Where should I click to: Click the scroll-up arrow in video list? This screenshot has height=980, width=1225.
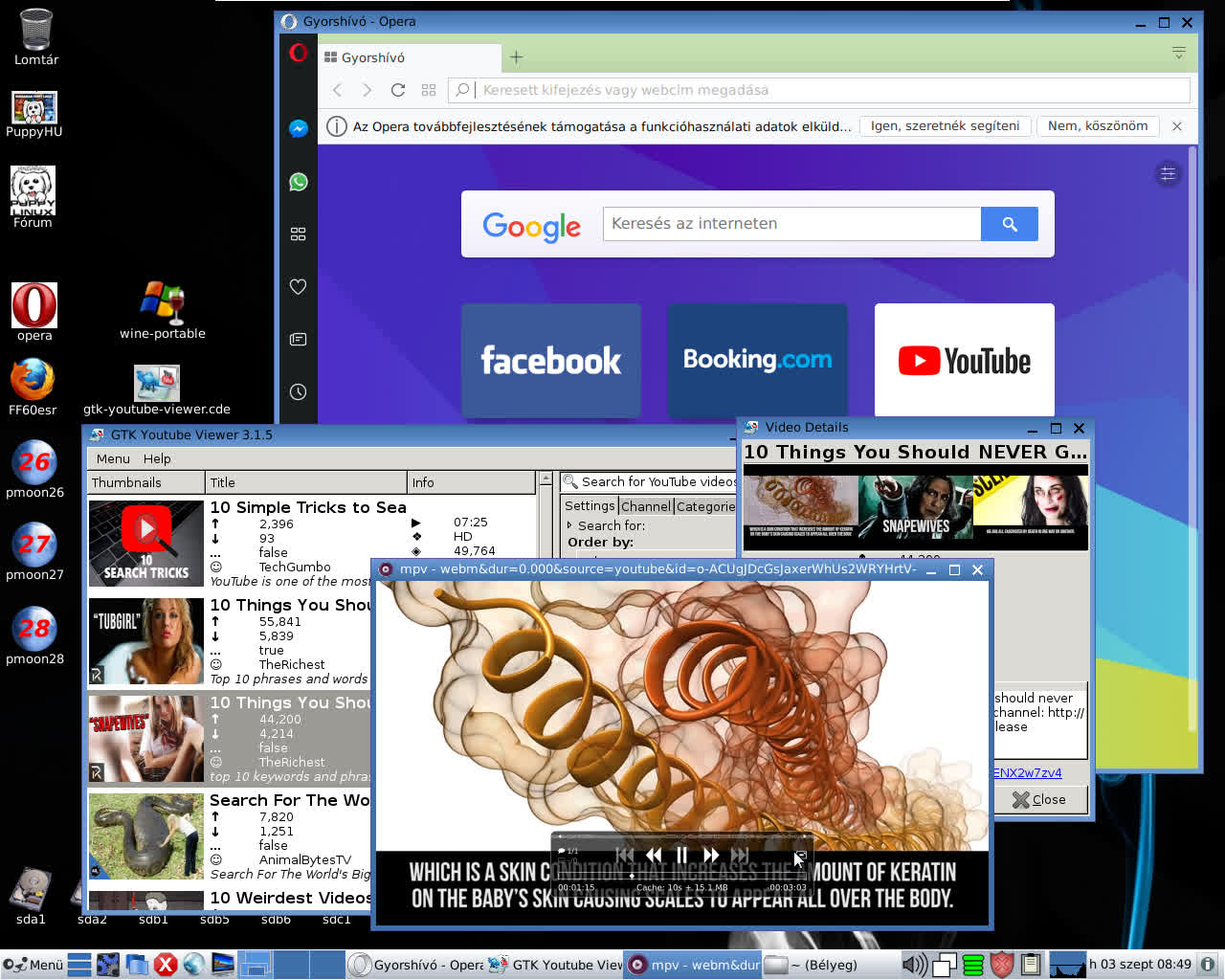546,478
